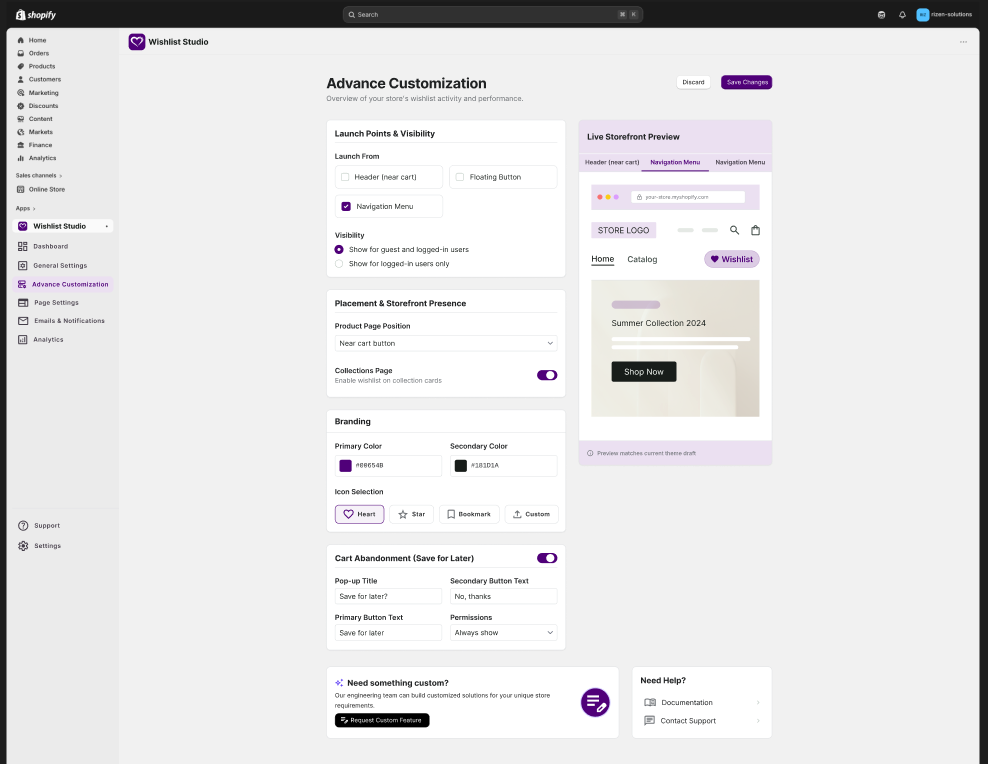The height and width of the screenshot is (764, 988).
Task: Open the notifications bell icon
Action: click(x=902, y=14)
